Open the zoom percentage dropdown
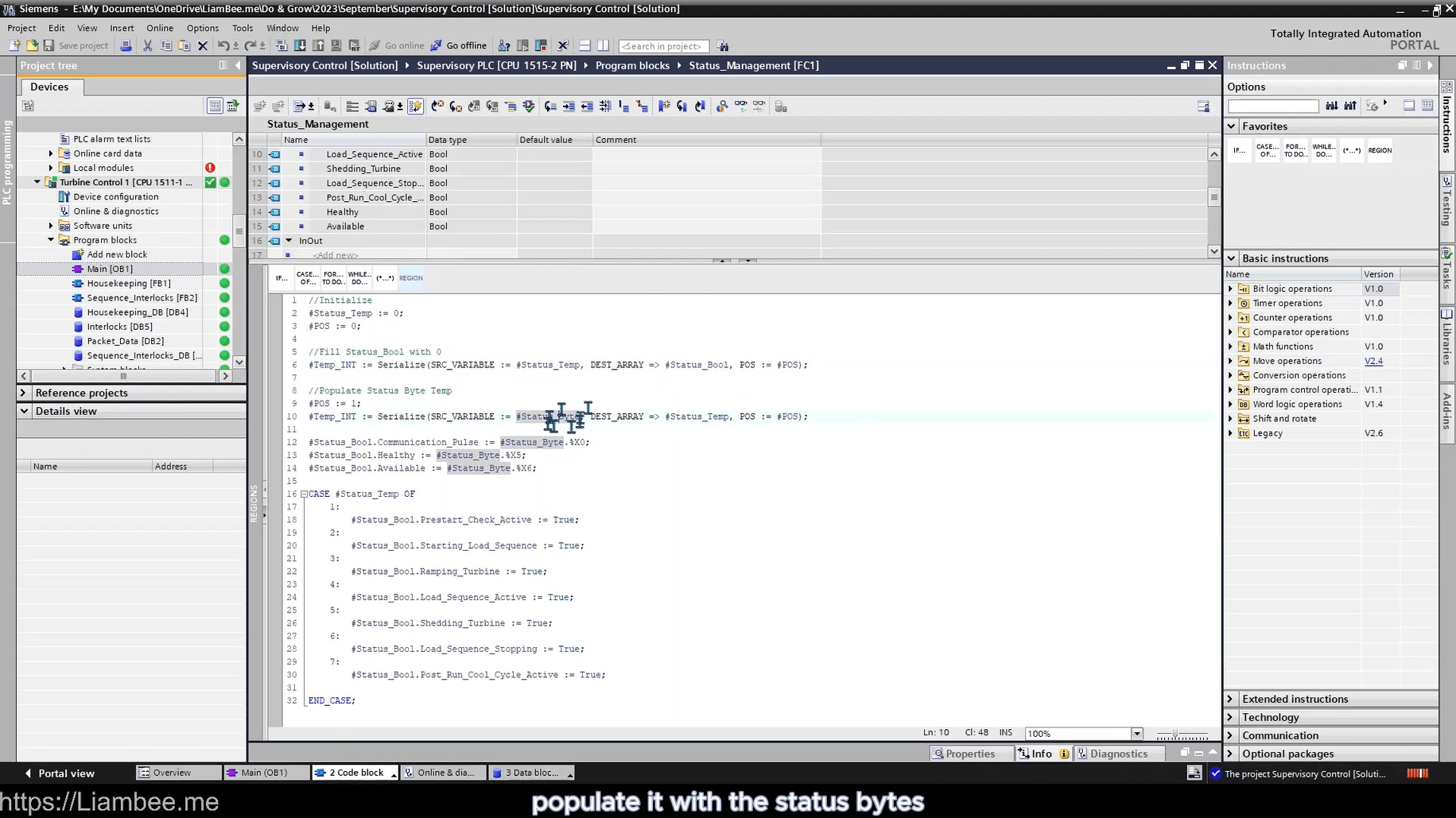The image size is (1456, 818). (x=1136, y=734)
